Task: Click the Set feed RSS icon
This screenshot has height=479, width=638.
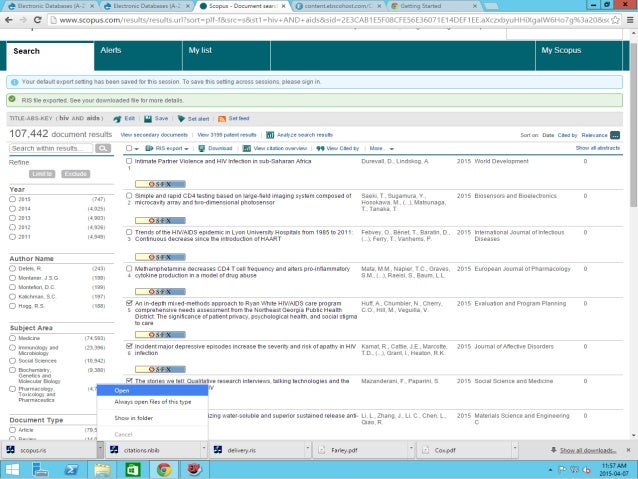Action: pos(222,119)
